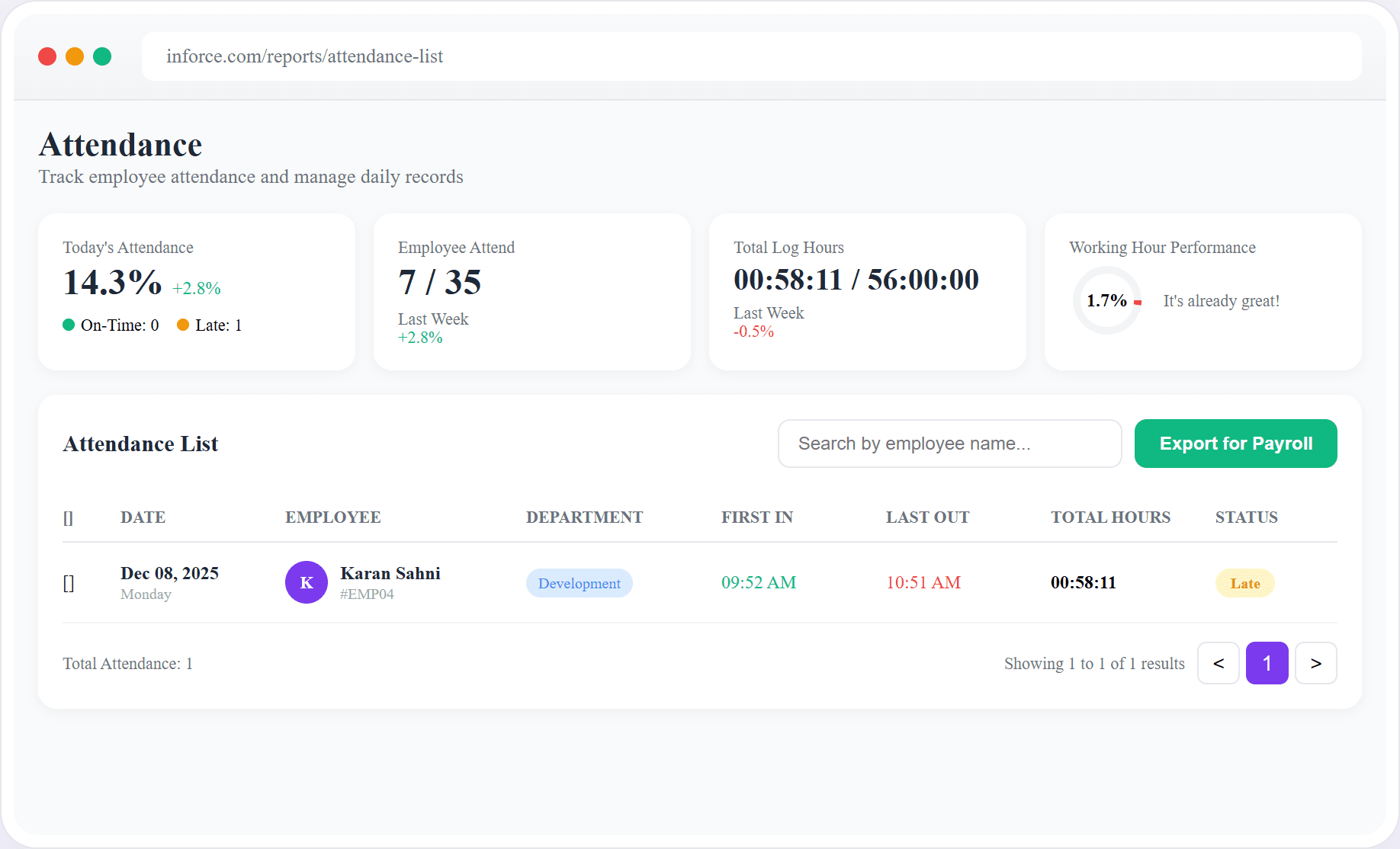Sort by the FIRST IN column header
The height and width of the screenshot is (849, 1400).
[x=757, y=517]
